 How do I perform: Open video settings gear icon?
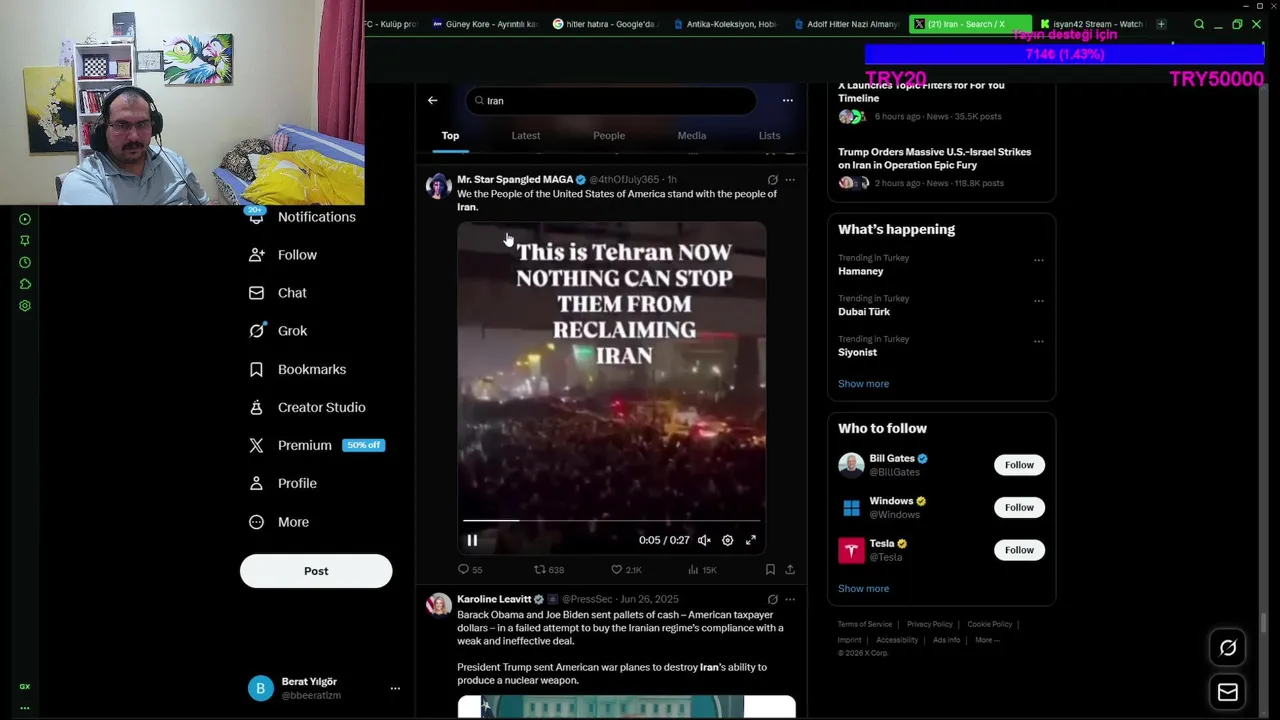coord(727,540)
